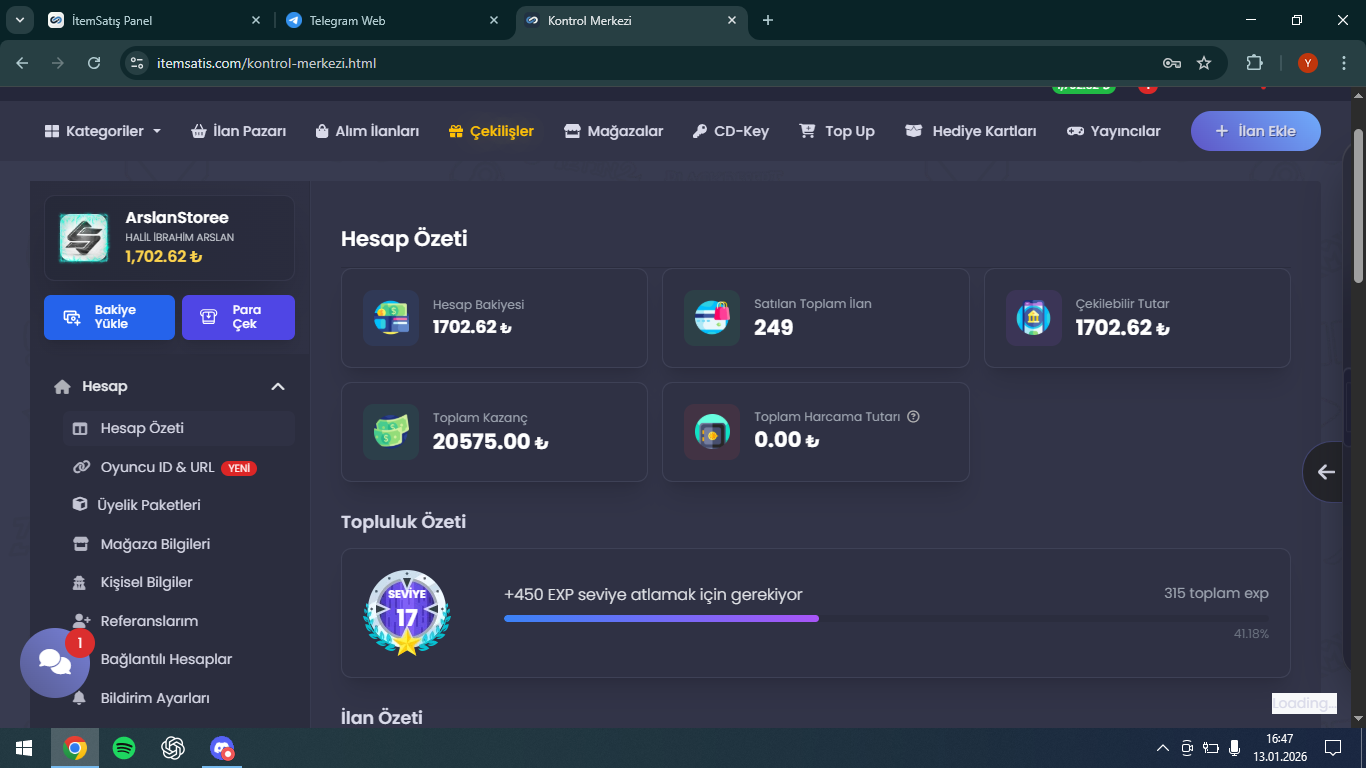Click the Toplam Harcama Tutarı safe icon

pos(712,432)
